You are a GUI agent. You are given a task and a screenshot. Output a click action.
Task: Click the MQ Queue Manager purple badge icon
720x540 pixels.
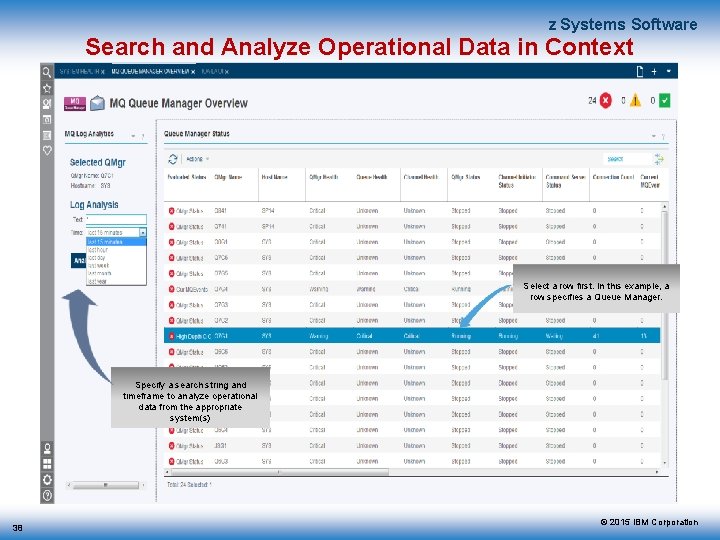tap(75, 103)
